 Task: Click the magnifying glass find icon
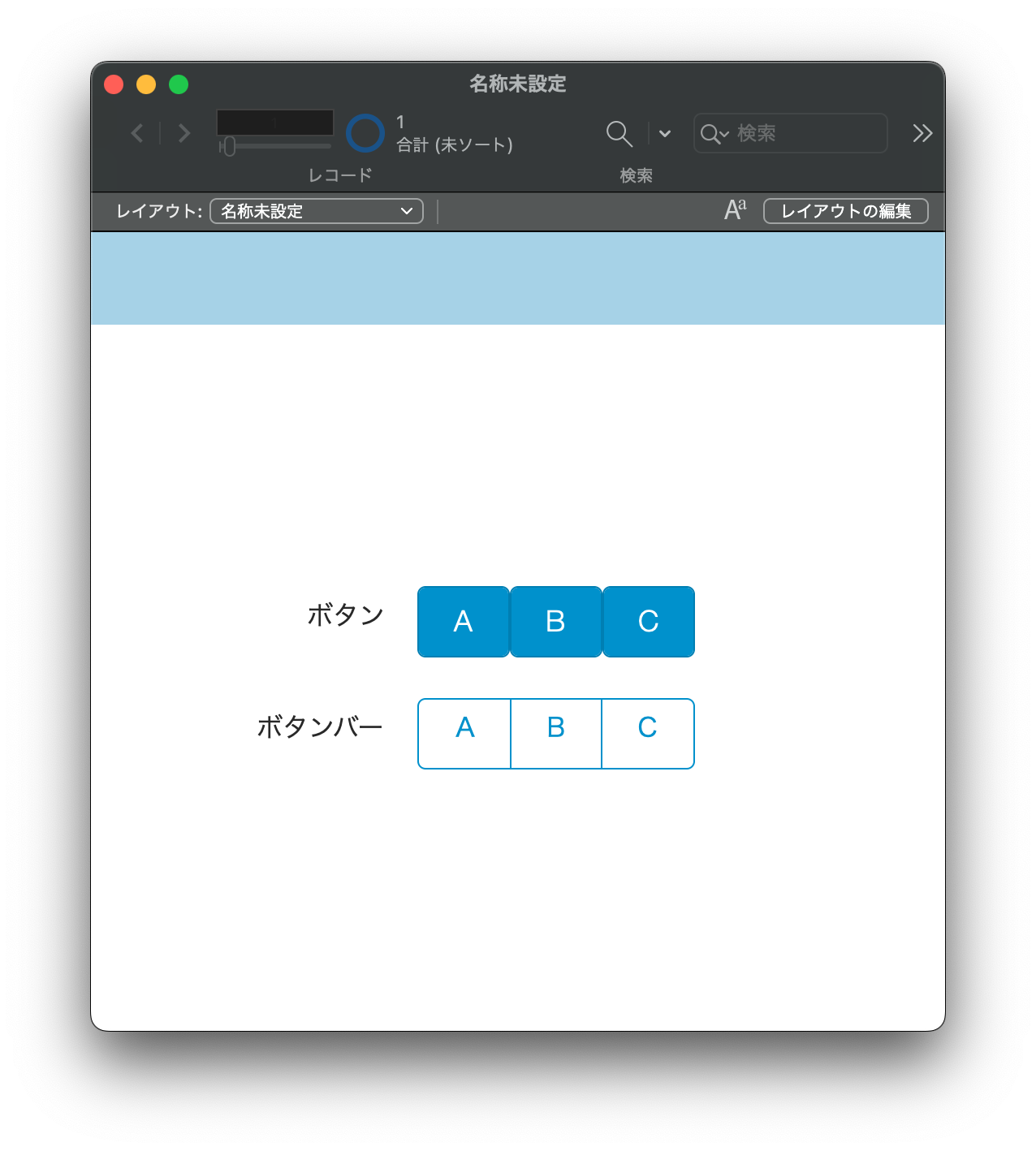click(619, 133)
